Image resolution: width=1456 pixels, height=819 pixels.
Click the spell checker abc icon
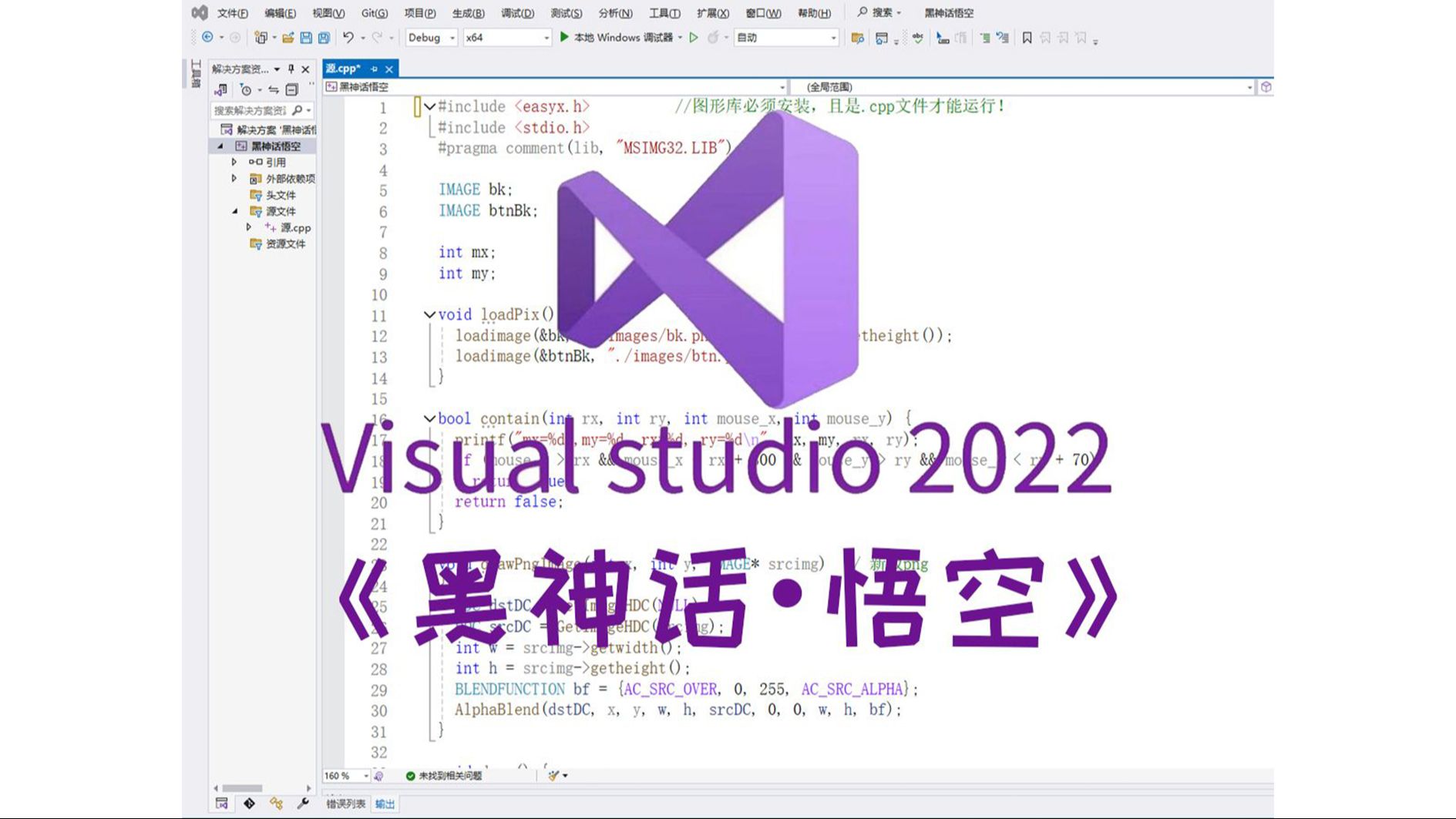918,38
